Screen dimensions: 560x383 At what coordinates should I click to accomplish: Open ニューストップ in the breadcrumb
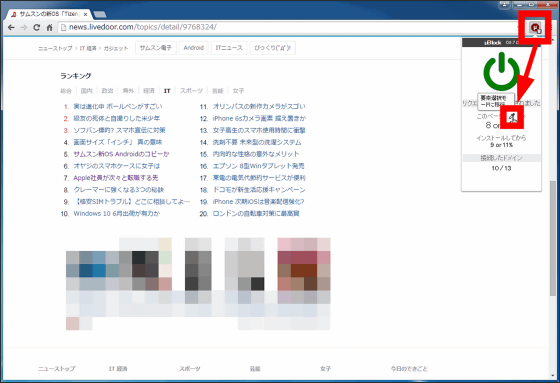click(x=55, y=48)
